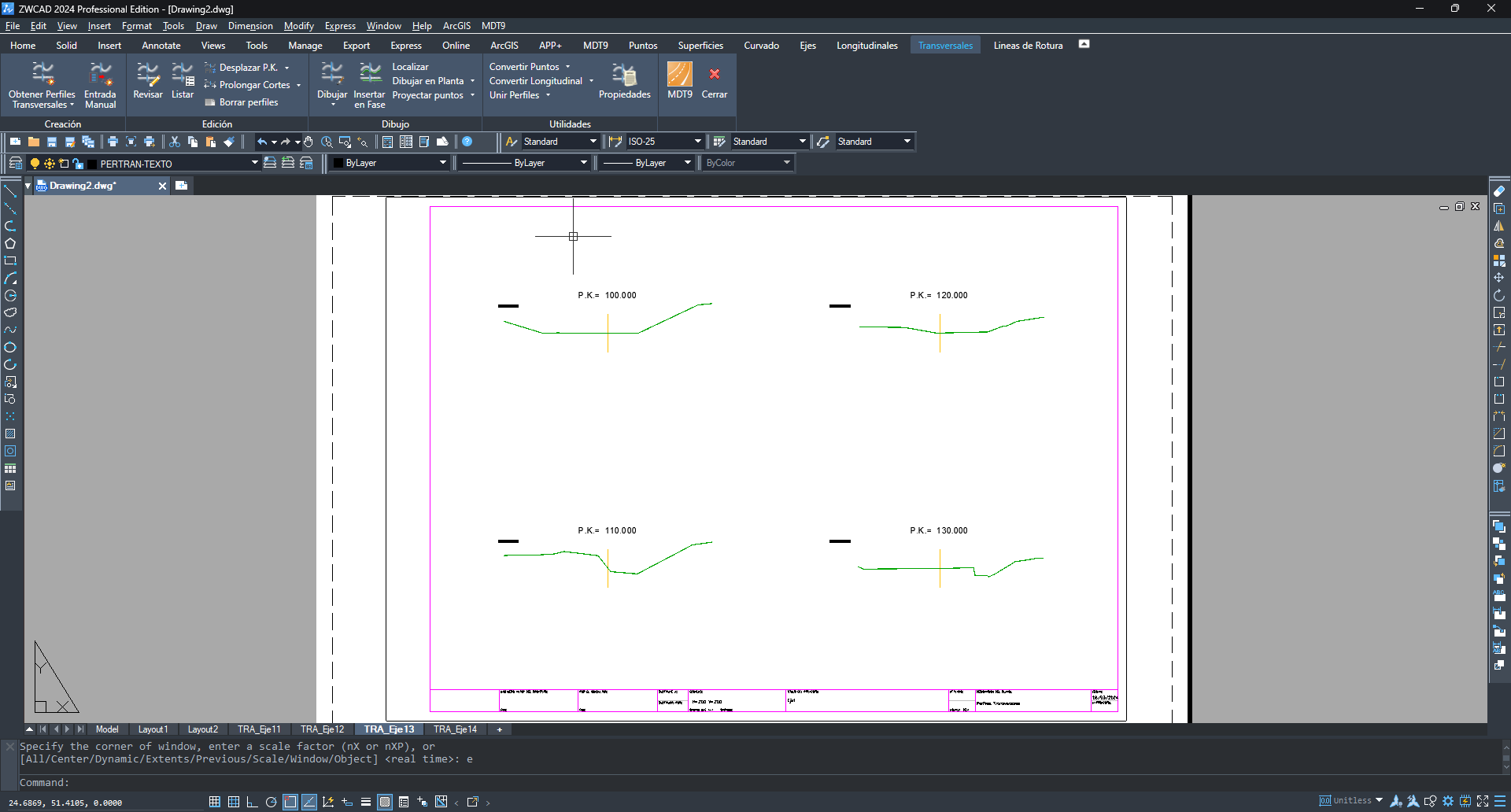Toggle Lineweight display in status bar
This screenshot has height=812, width=1511.
(366, 802)
